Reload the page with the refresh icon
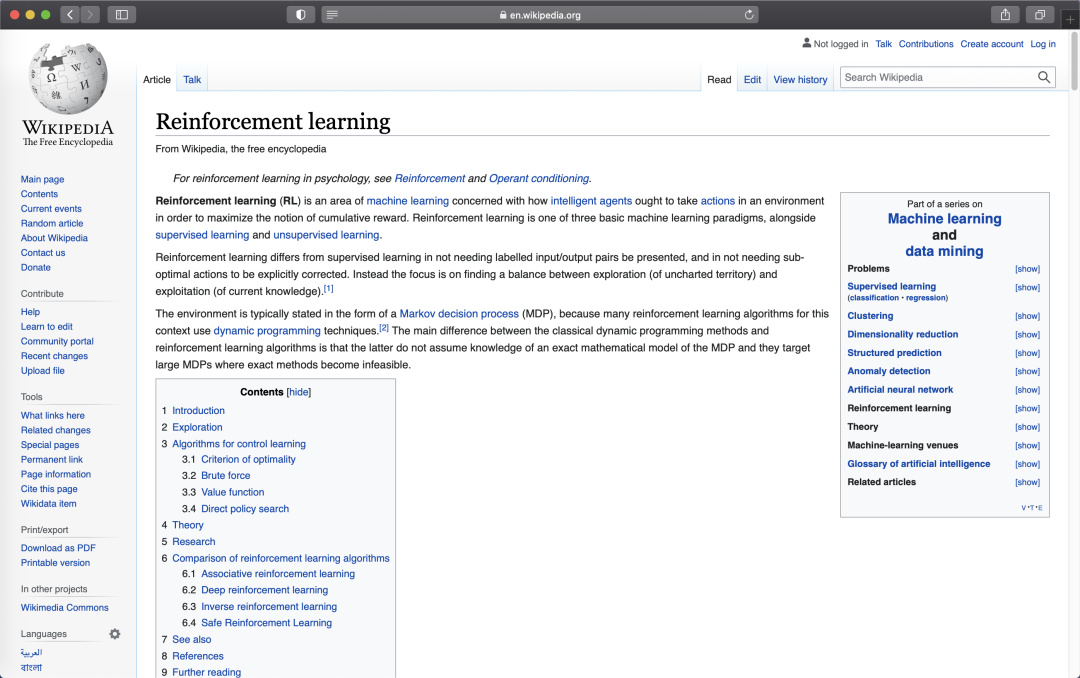Viewport: 1080px width, 678px height. point(749,14)
